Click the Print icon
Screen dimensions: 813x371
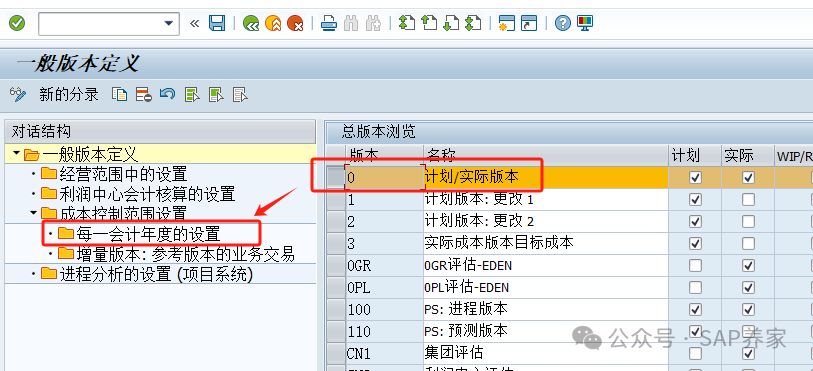click(x=329, y=23)
